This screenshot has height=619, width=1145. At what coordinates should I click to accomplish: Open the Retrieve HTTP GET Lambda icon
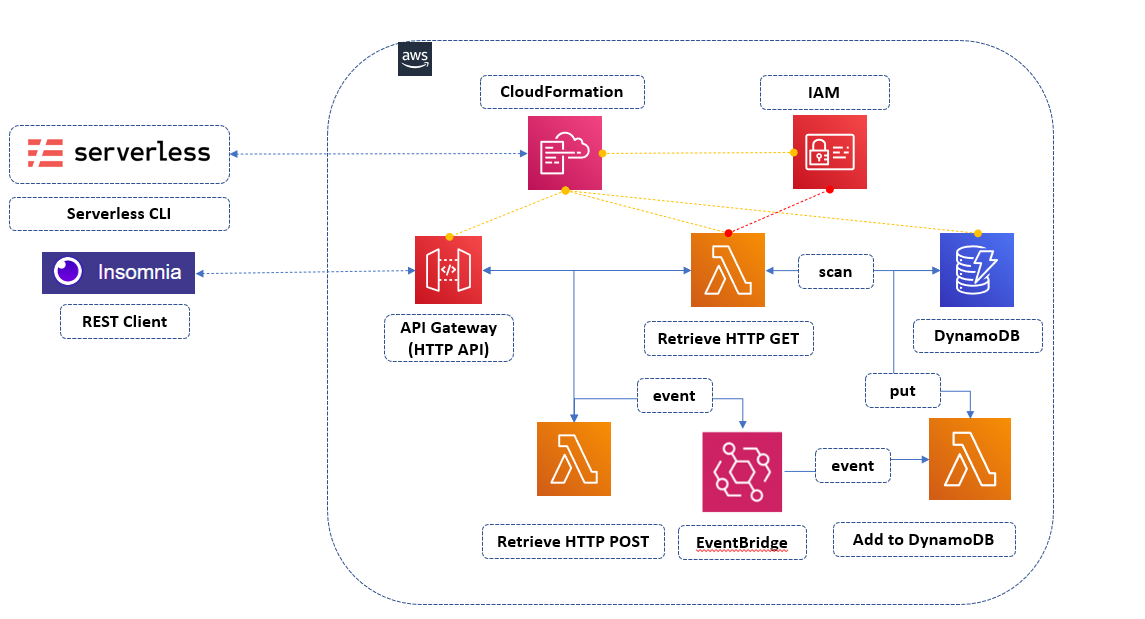coord(728,271)
